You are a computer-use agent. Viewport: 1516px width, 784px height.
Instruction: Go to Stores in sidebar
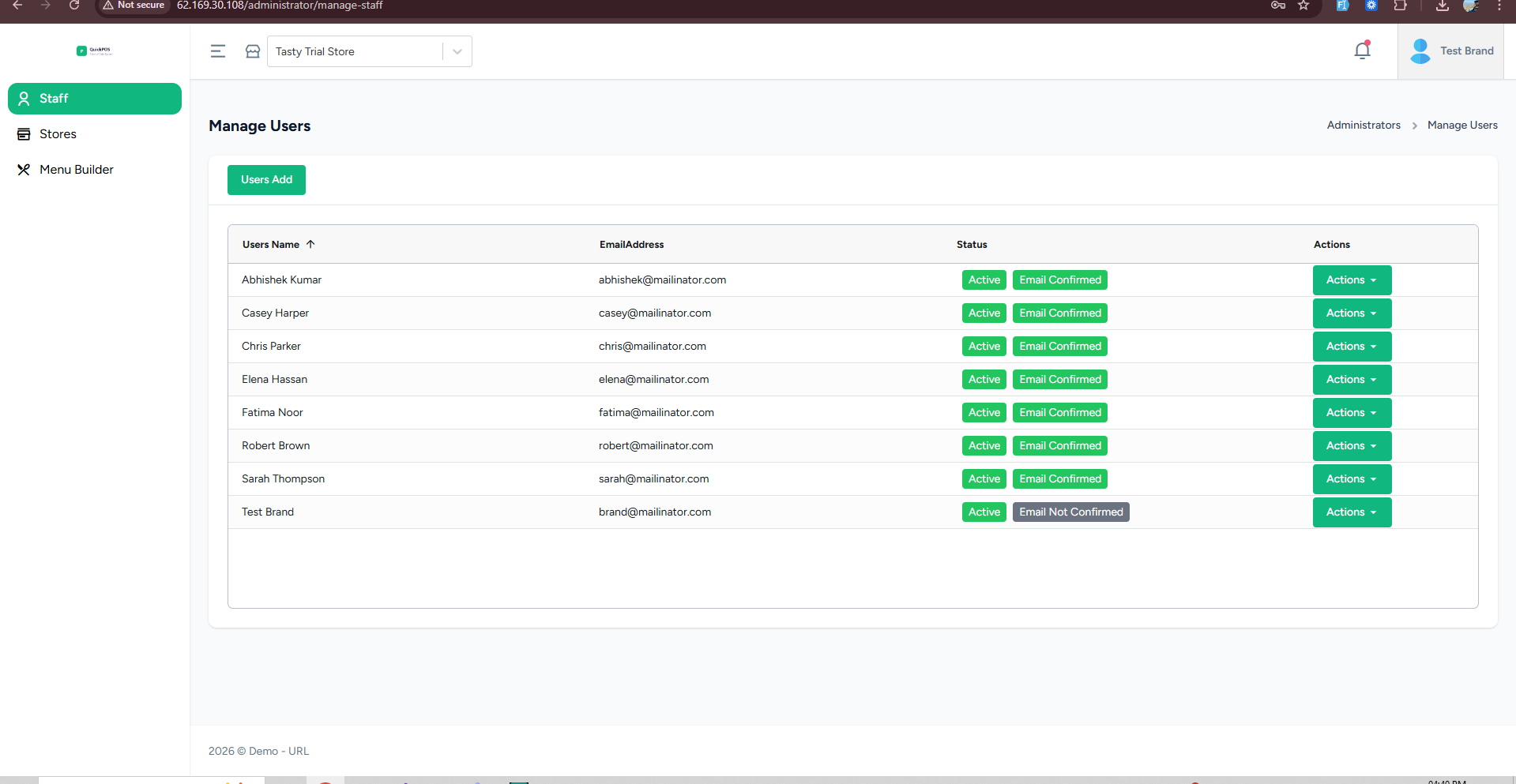point(58,134)
